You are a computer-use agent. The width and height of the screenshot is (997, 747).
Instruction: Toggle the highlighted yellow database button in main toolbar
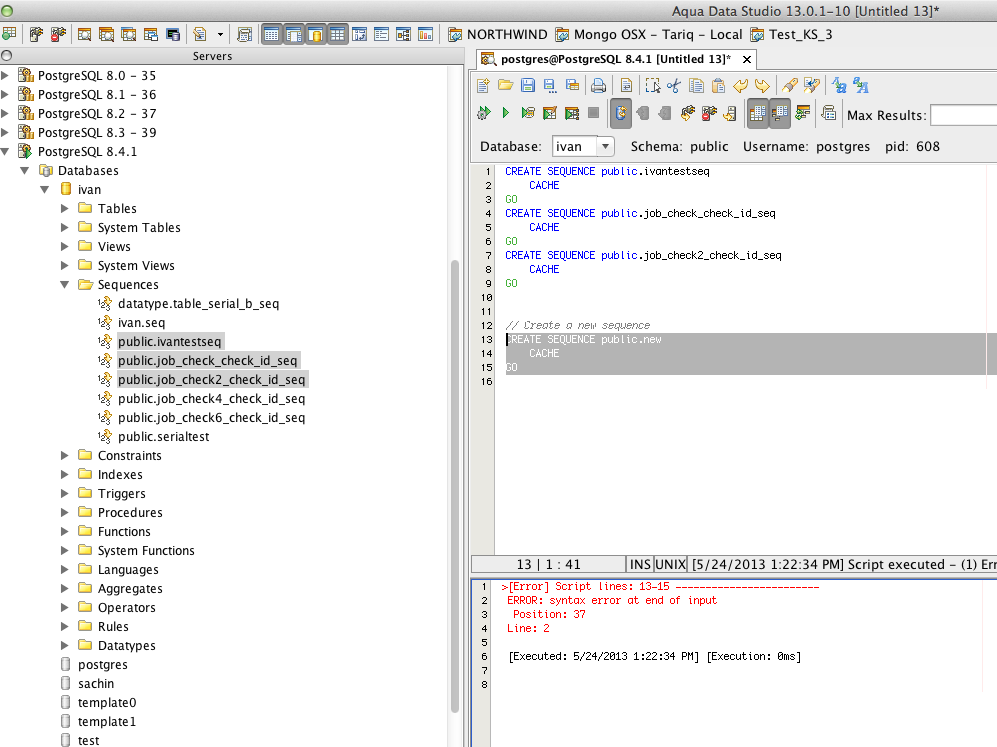point(315,34)
